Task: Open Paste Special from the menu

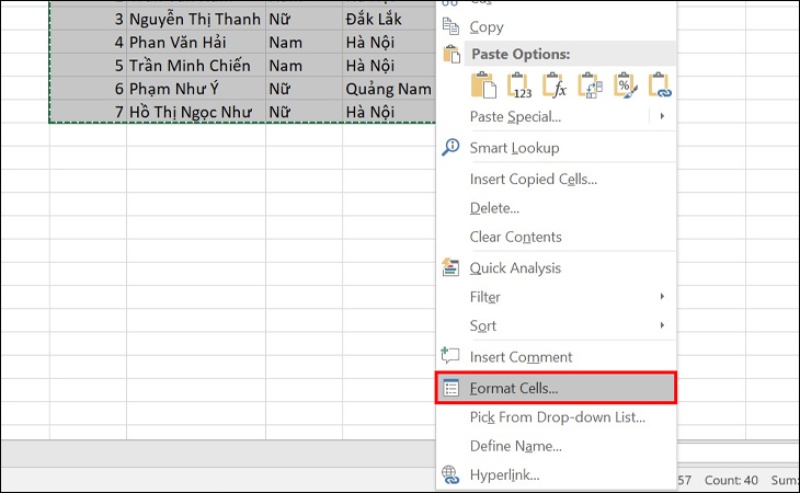Action: coord(556,116)
